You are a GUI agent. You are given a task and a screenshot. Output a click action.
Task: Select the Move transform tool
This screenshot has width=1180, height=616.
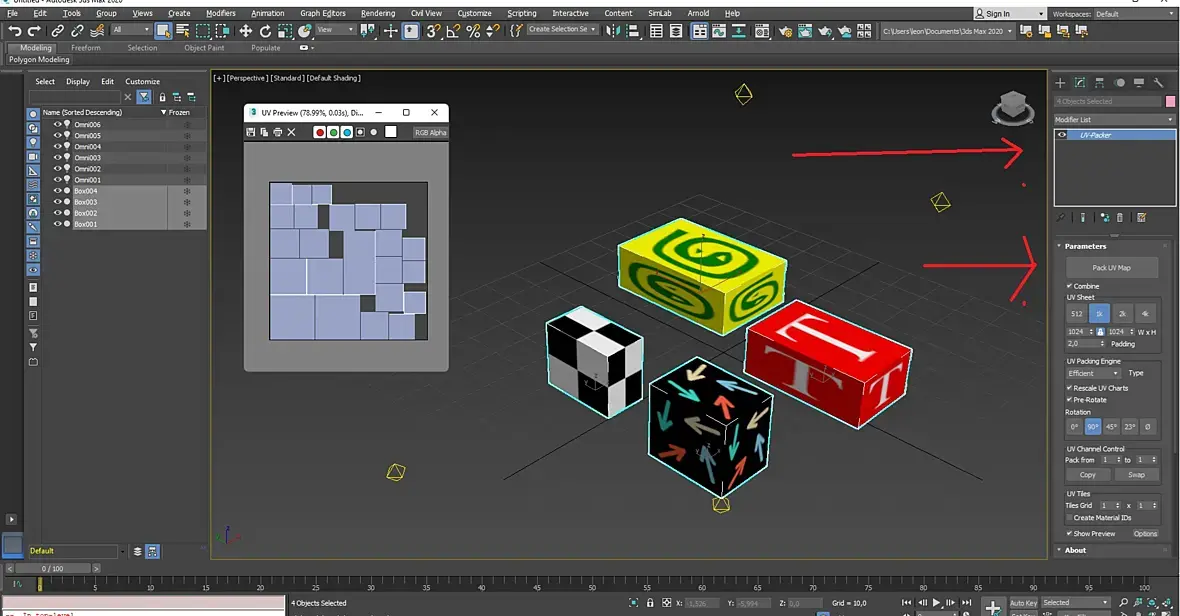click(x=245, y=31)
